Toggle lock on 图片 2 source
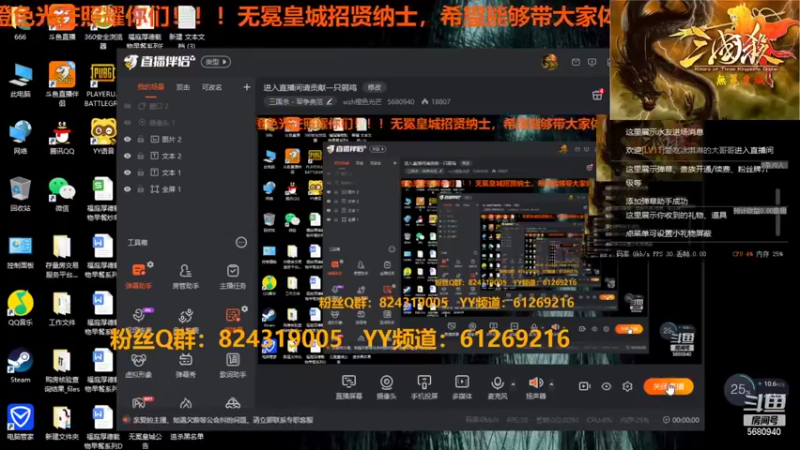Viewport: 800px width, 450px height. pos(140,139)
